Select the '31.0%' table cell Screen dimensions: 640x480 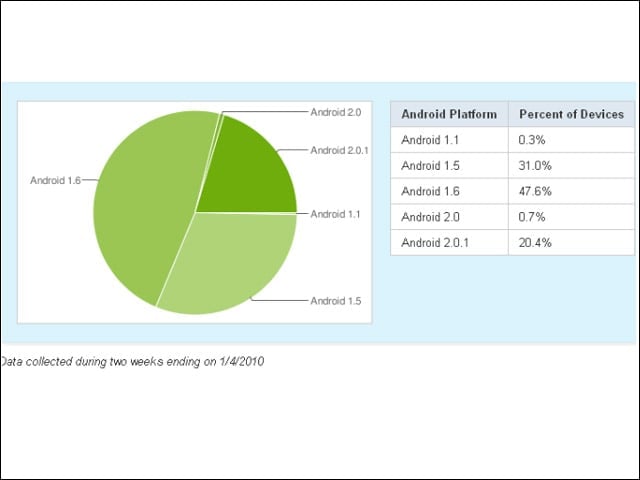(x=571, y=166)
